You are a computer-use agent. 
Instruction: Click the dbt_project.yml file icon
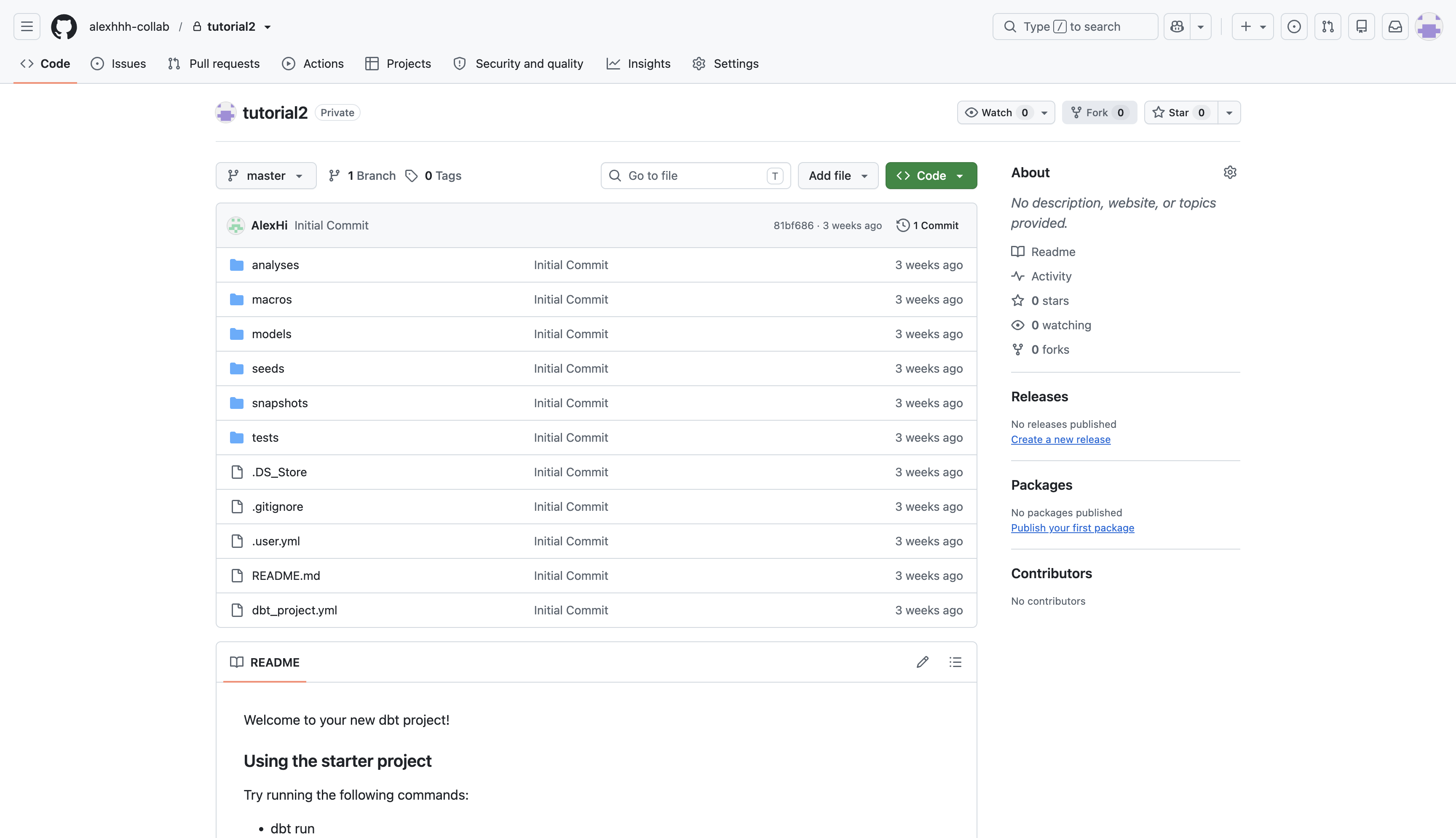point(237,610)
